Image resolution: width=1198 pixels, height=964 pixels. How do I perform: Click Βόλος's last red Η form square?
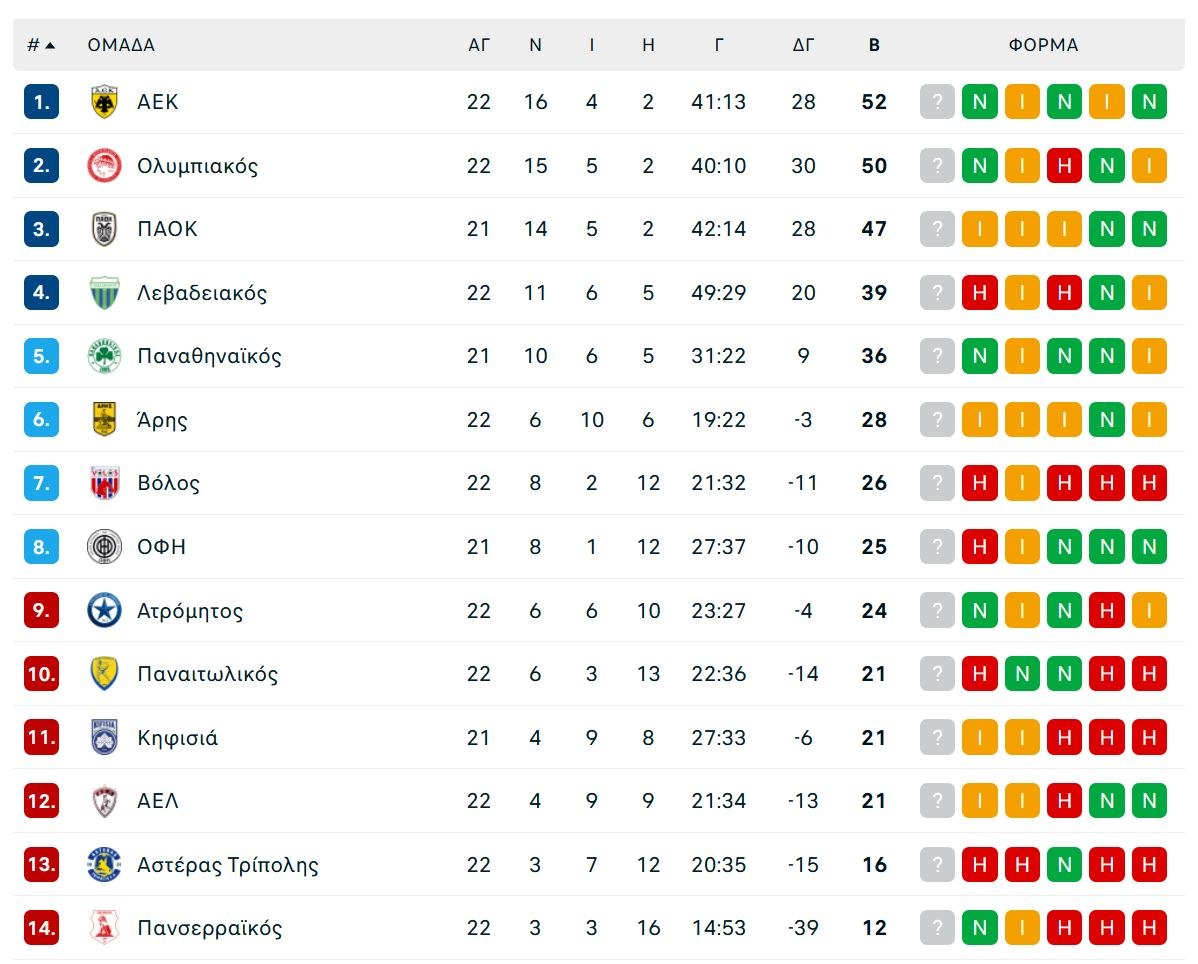click(x=1148, y=483)
